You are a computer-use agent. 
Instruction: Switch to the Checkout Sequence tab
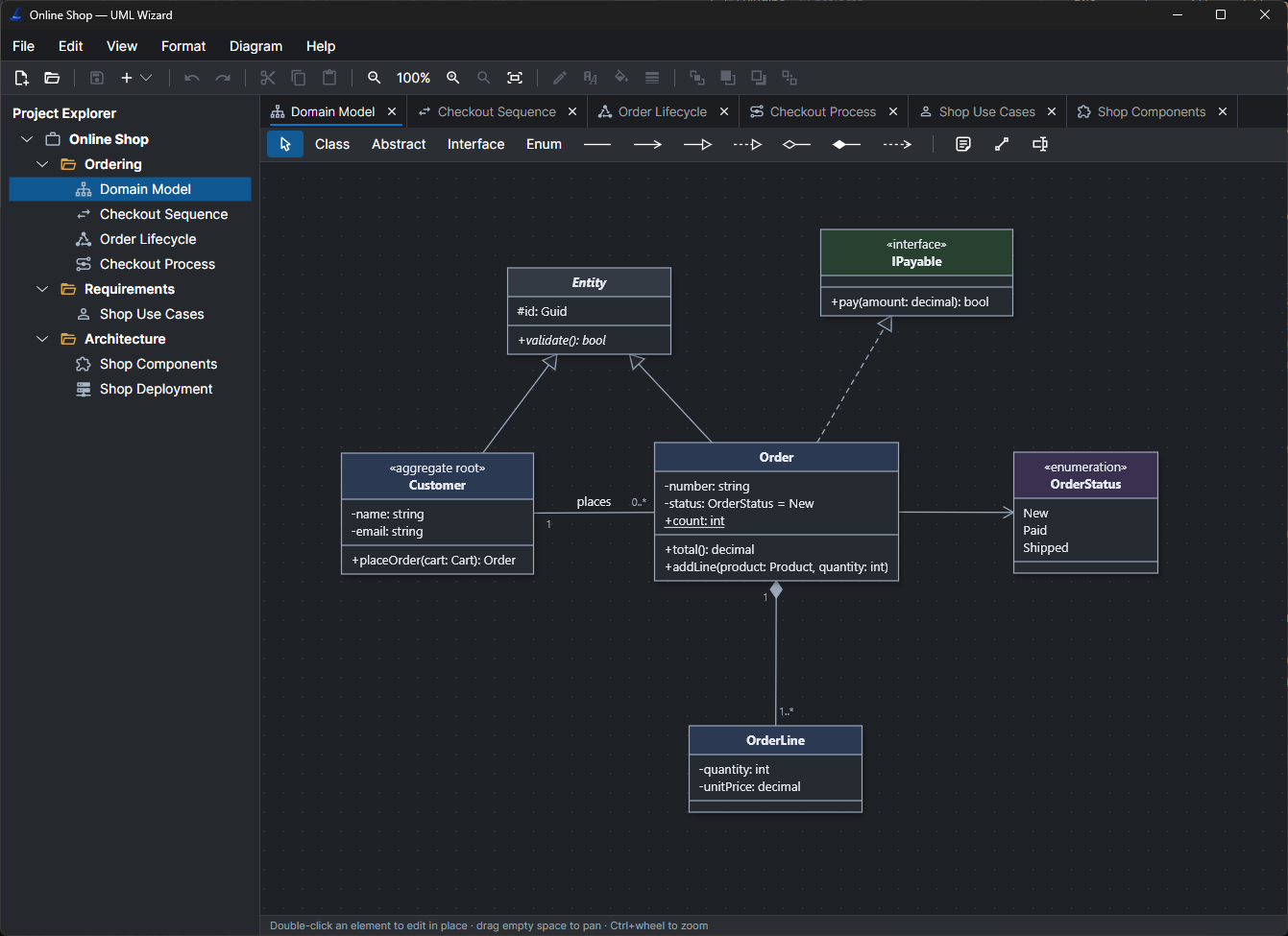pyautogui.click(x=496, y=112)
